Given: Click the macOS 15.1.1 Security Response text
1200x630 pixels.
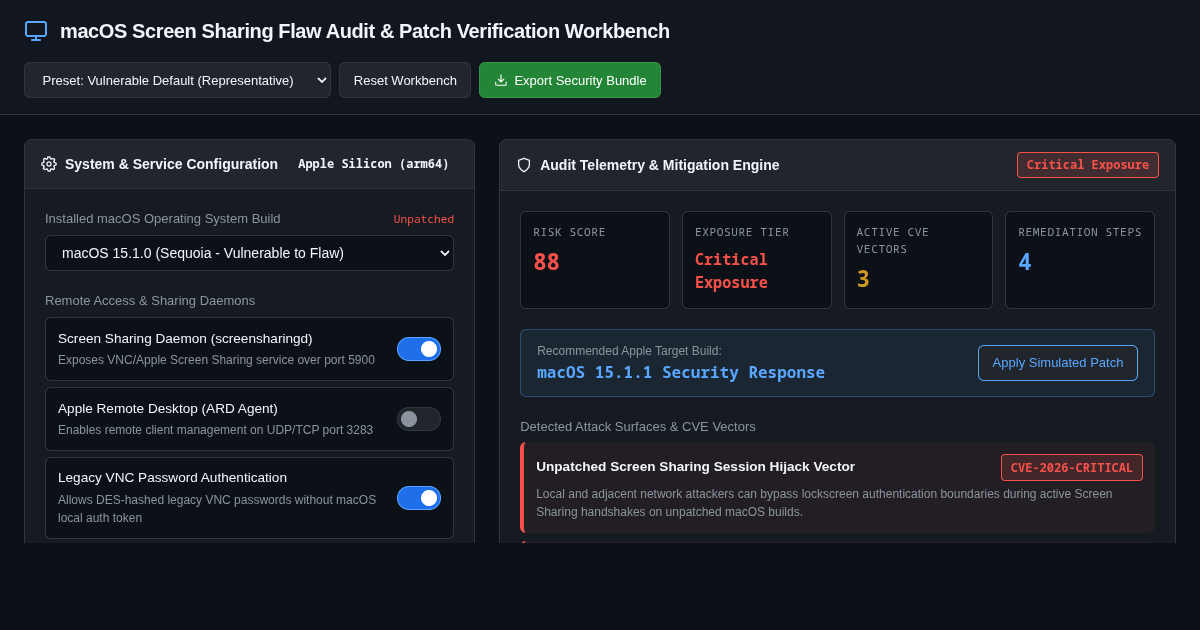Looking at the screenshot, I should tap(681, 372).
